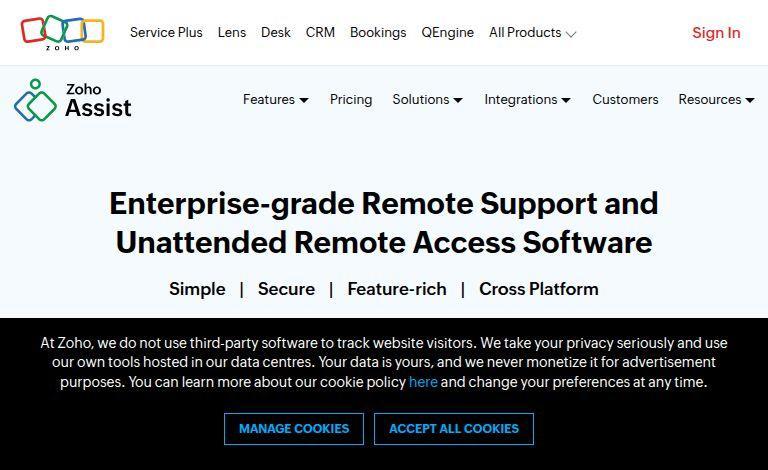768x470 pixels.
Task: Open the cookie policy 'here' link
Action: coord(423,382)
